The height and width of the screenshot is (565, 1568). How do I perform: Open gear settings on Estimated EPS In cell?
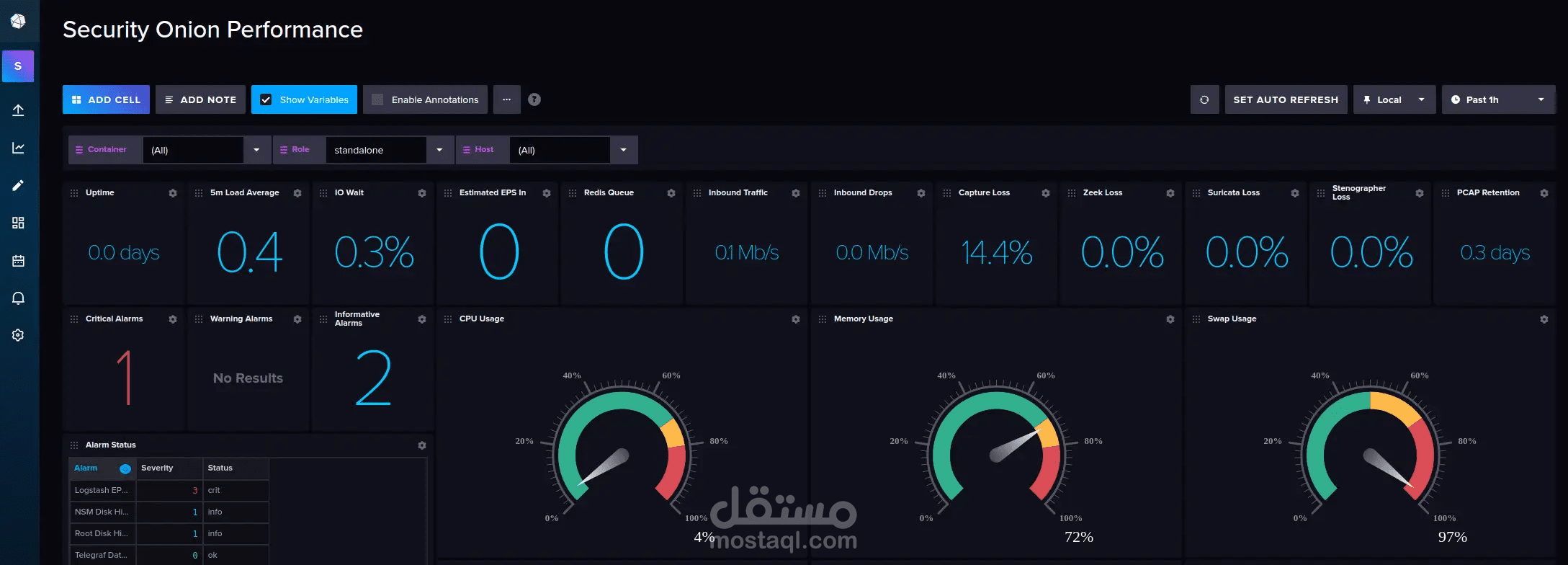547,193
